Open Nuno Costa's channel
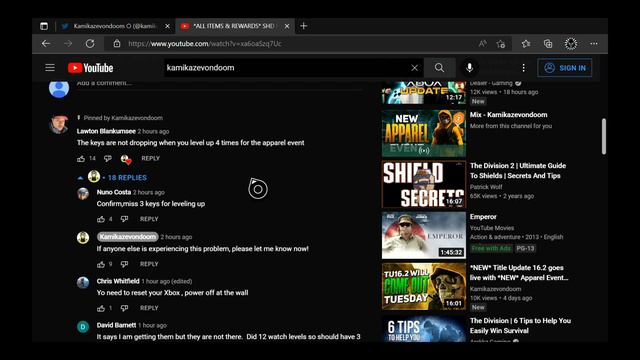 point(114,192)
